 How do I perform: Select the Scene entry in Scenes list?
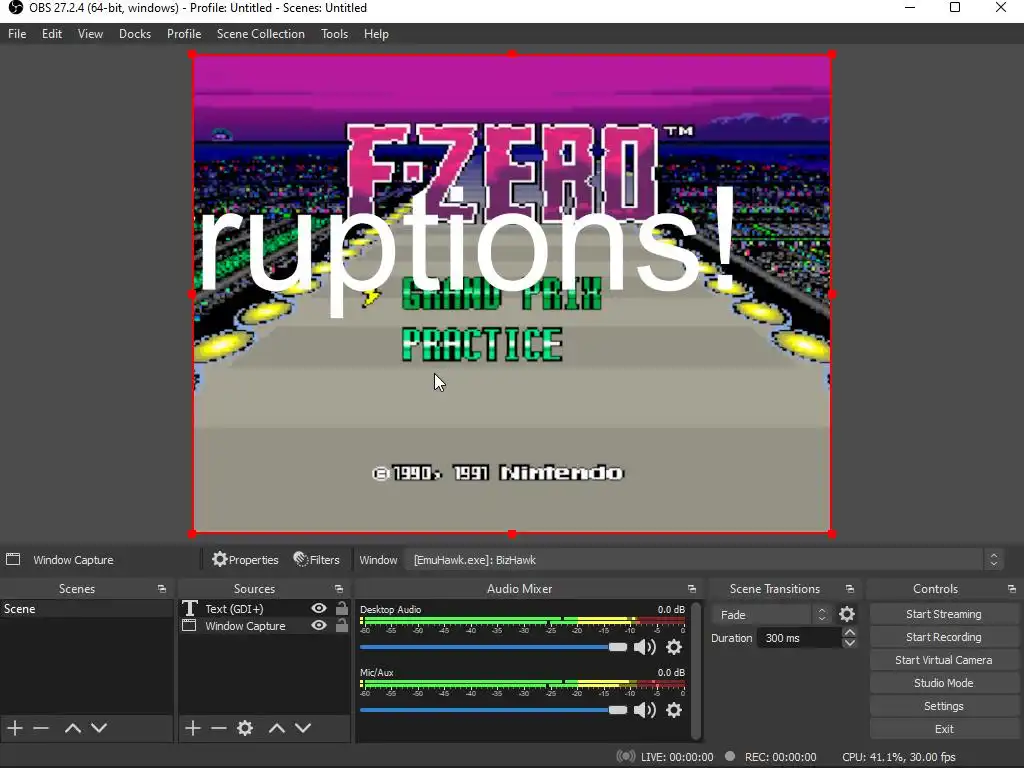86,609
